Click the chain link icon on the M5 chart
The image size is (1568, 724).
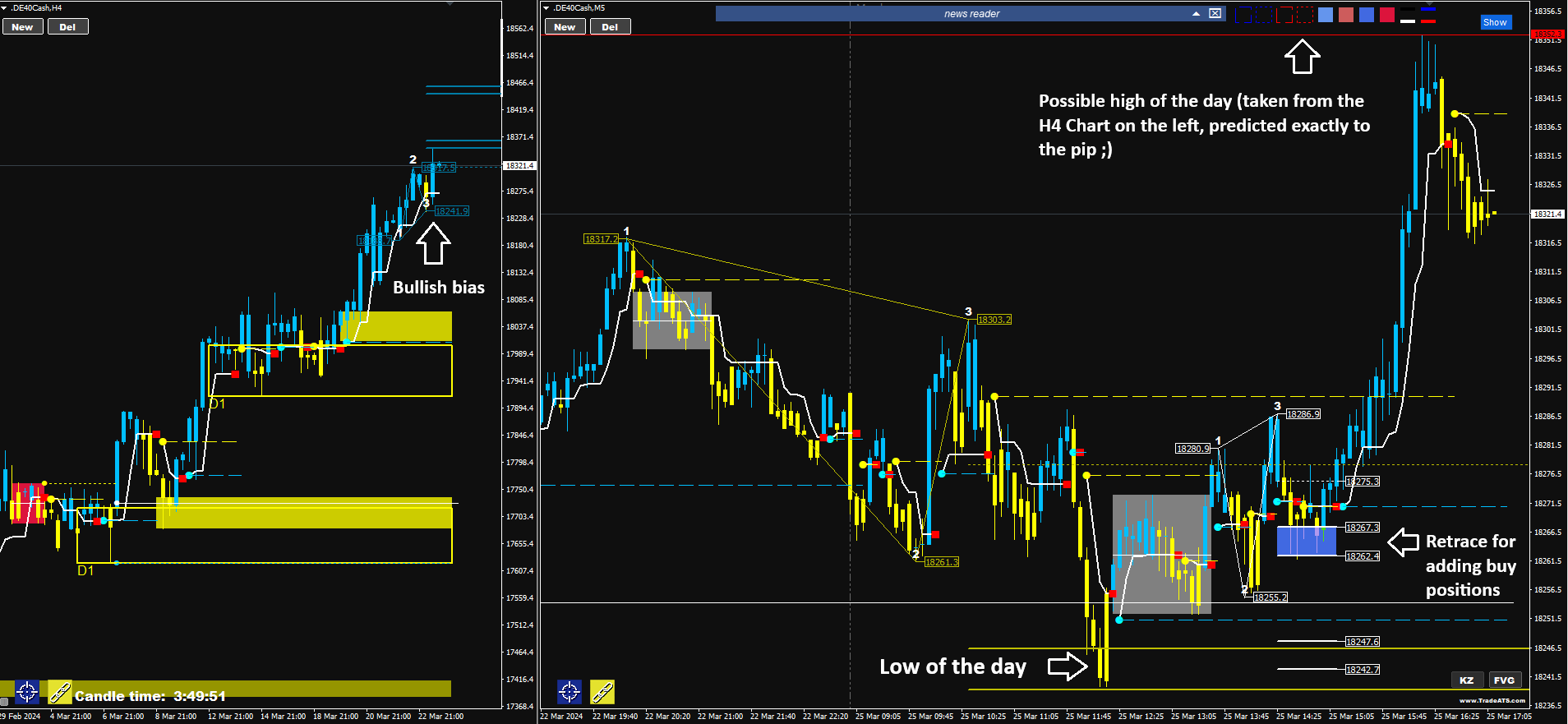click(x=602, y=692)
